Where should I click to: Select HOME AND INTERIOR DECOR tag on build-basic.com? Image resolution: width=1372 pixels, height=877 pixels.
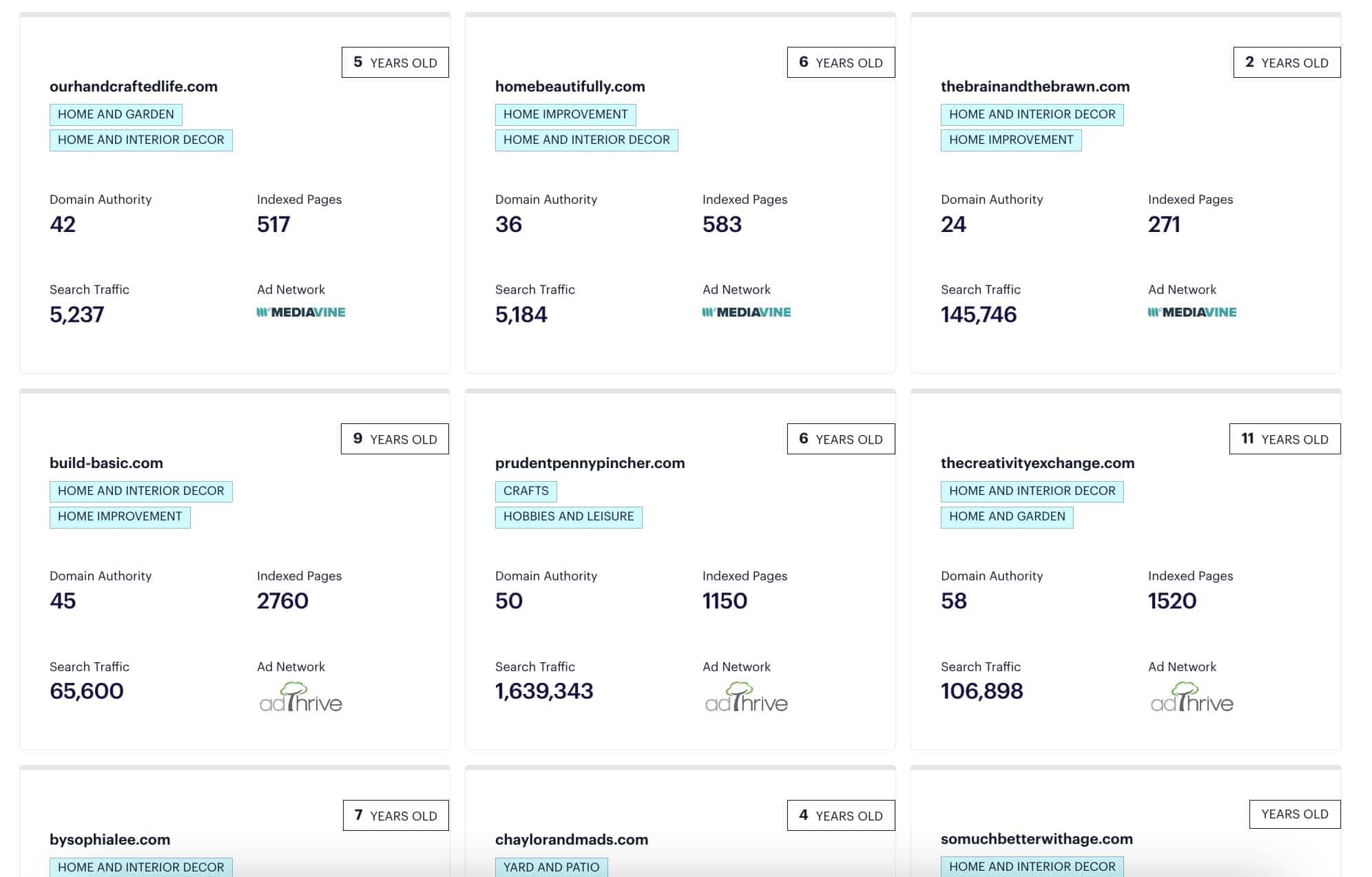tap(141, 491)
